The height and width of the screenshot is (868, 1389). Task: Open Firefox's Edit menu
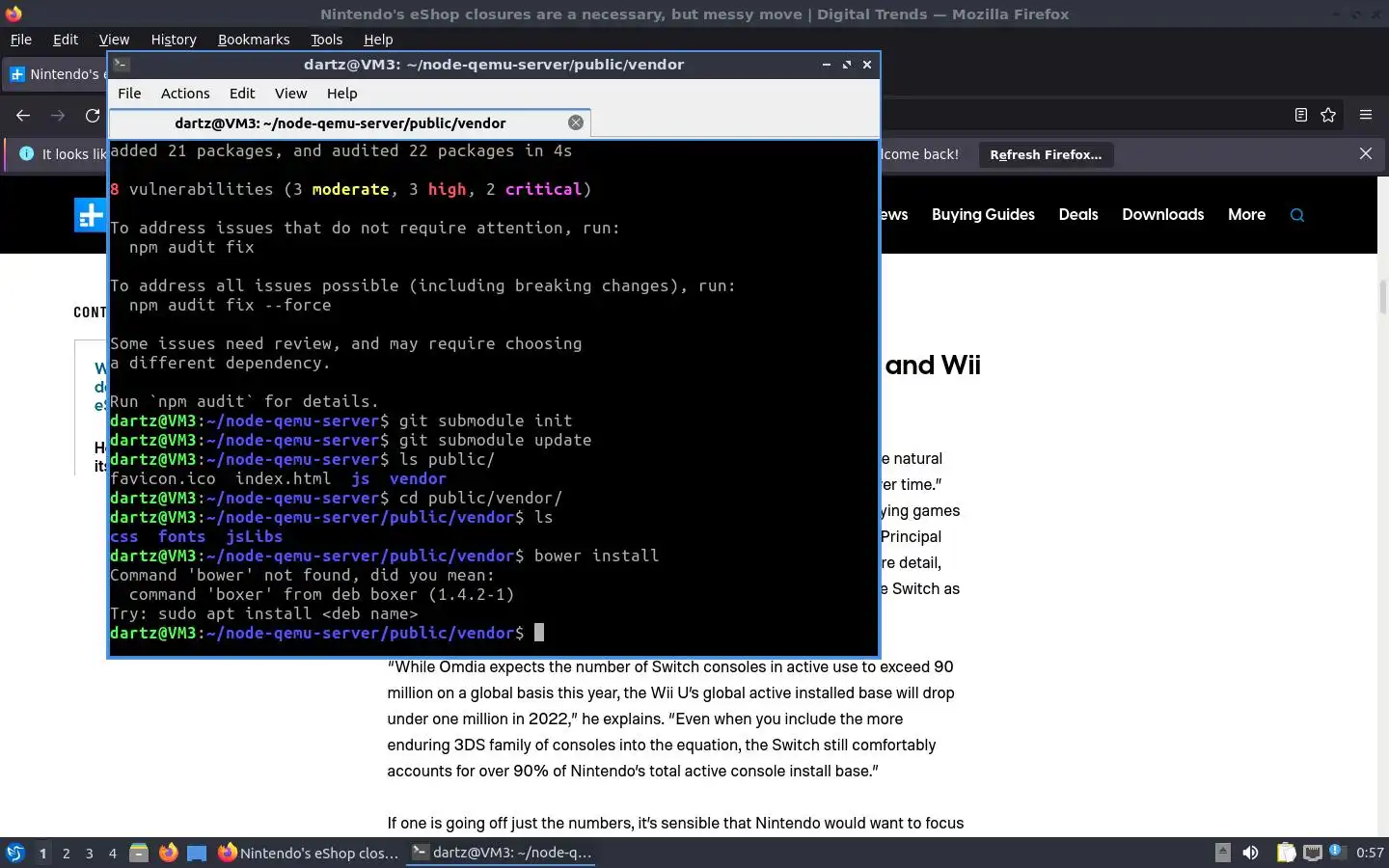coord(66,40)
